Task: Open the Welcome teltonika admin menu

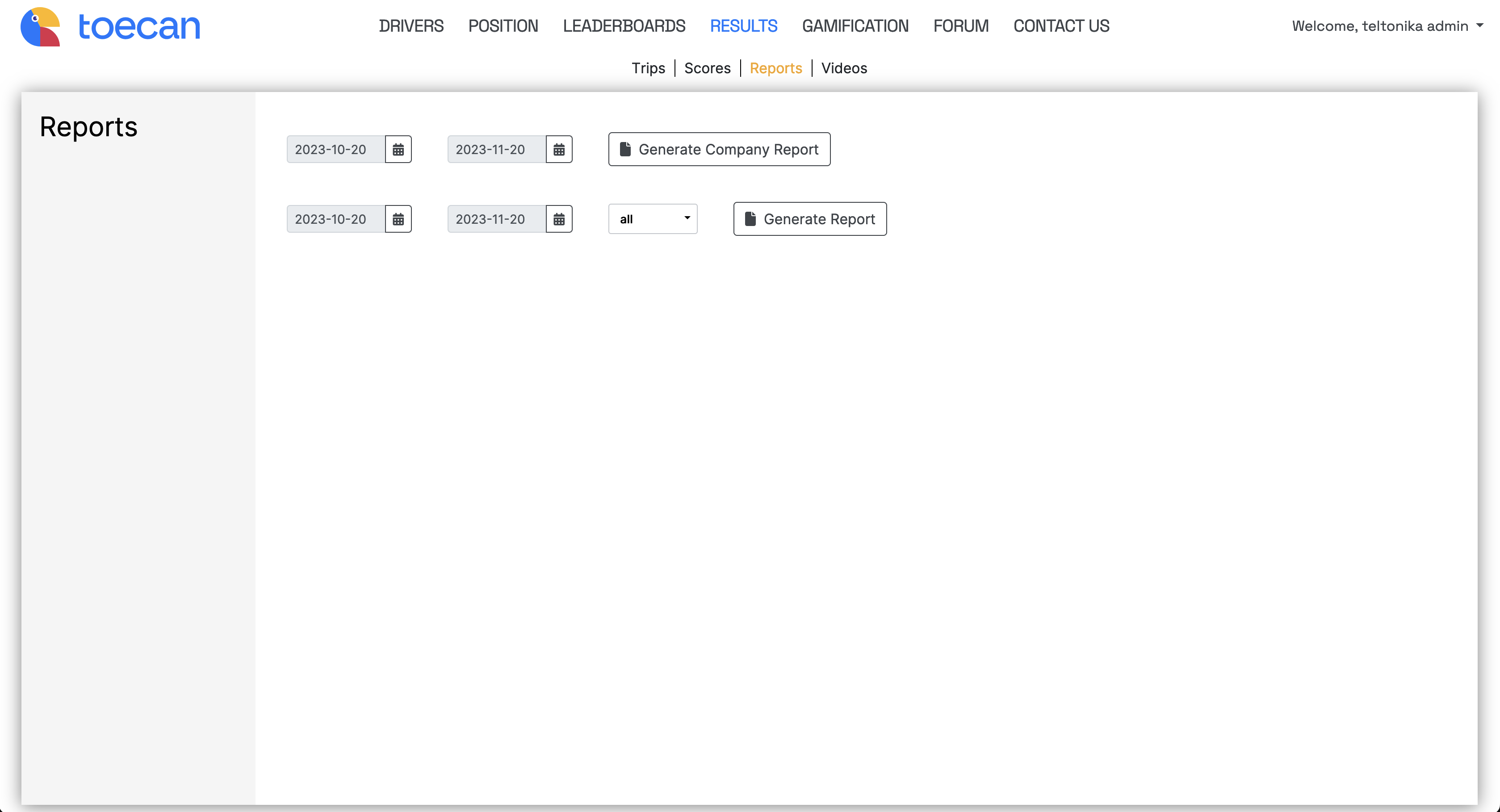Action: (x=1387, y=26)
